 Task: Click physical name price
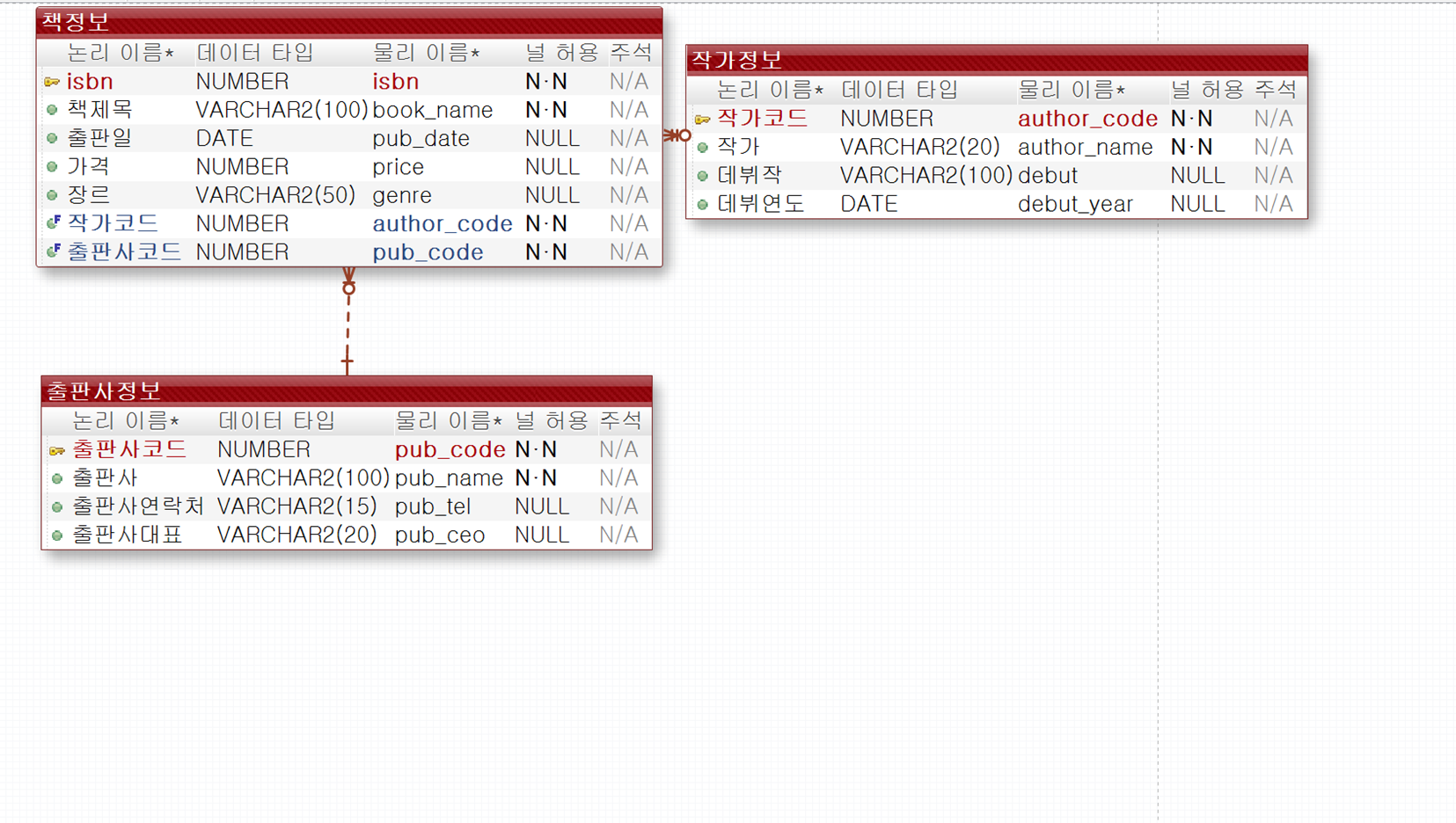(399, 167)
